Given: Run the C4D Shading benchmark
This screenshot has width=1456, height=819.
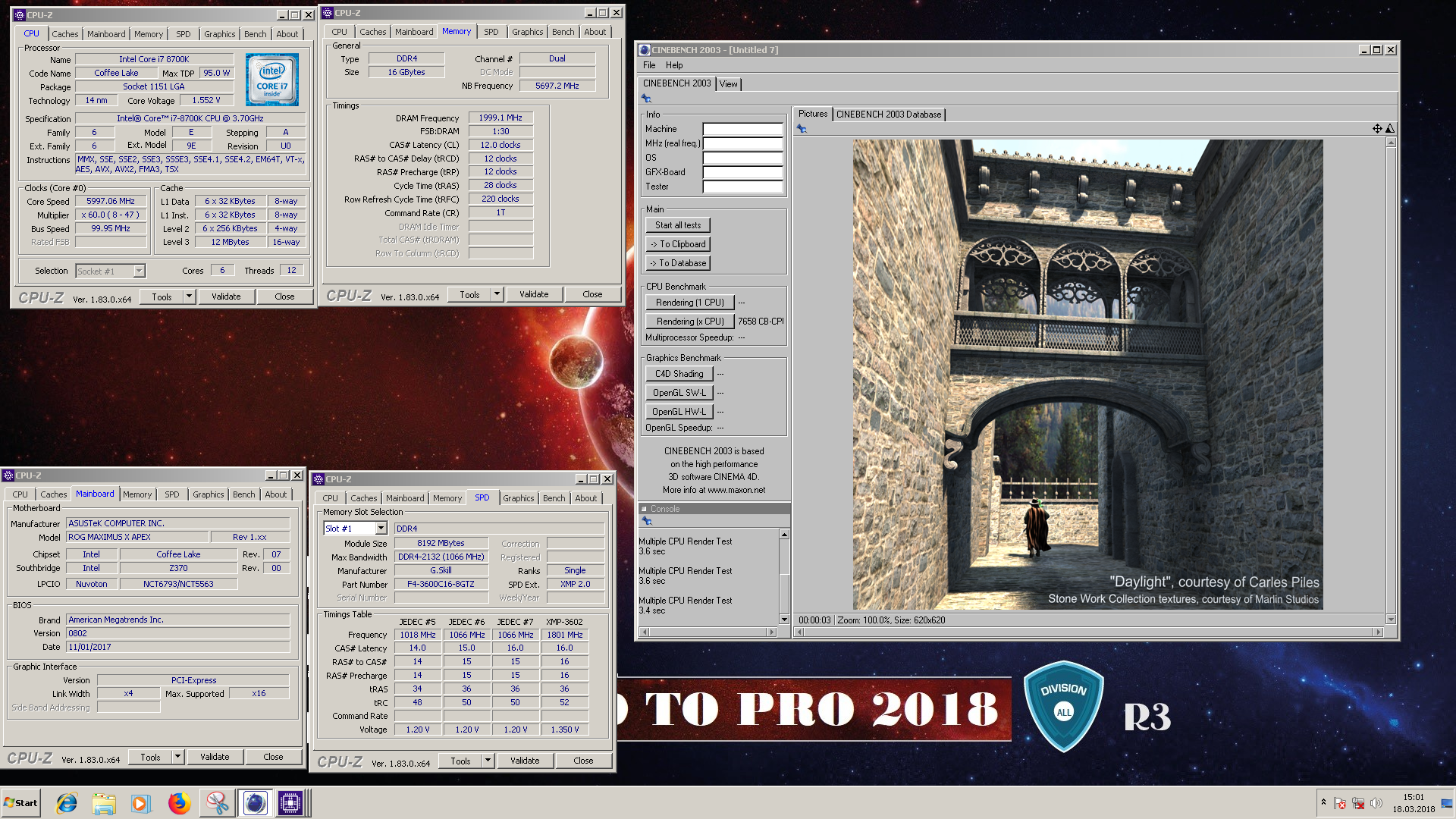Looking at the screenshot, I should [679, 374].
